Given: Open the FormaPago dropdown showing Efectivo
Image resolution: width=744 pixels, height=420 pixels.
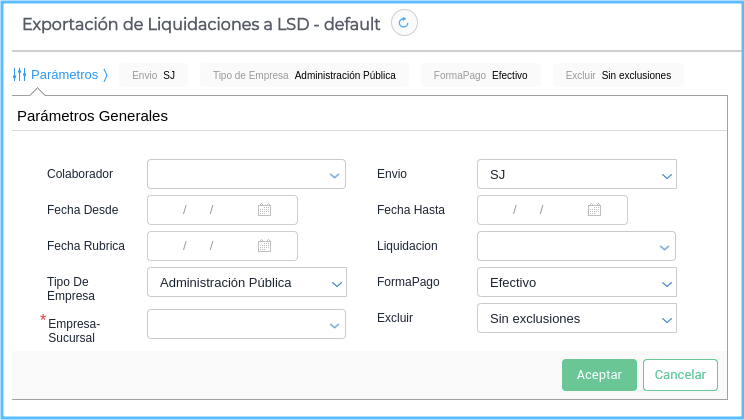Looking at the screenshot, I should click(x=577, y=282).
